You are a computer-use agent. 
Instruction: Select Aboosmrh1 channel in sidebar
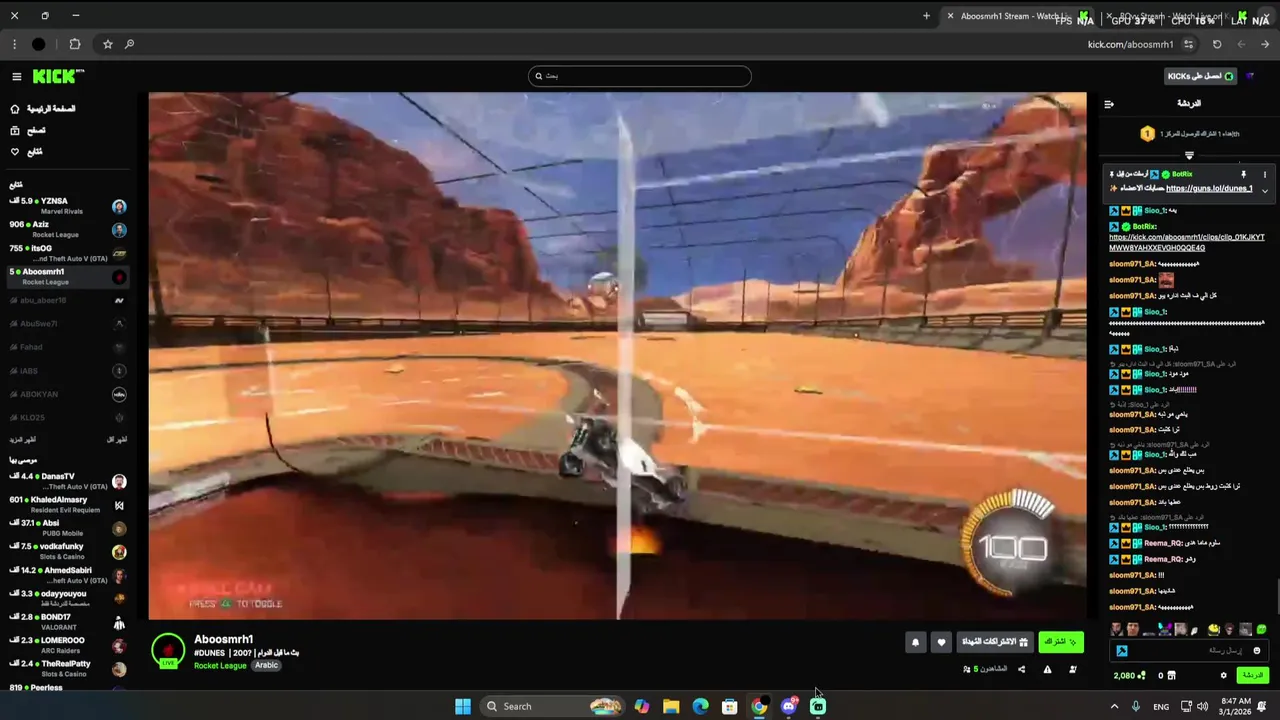[x=68, y=276]
